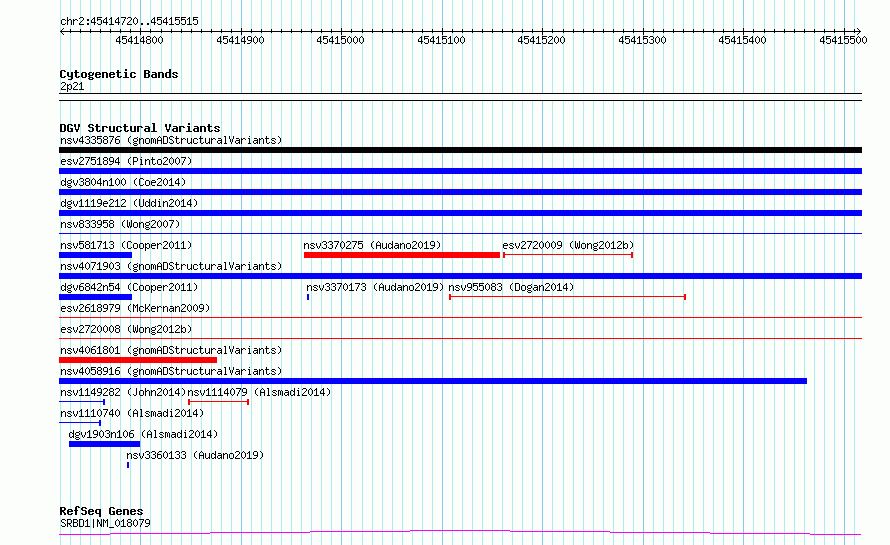890x545 pixels.
Task: Click the SRBD1|NM_018079 gene label
Action: click(105, 523)
